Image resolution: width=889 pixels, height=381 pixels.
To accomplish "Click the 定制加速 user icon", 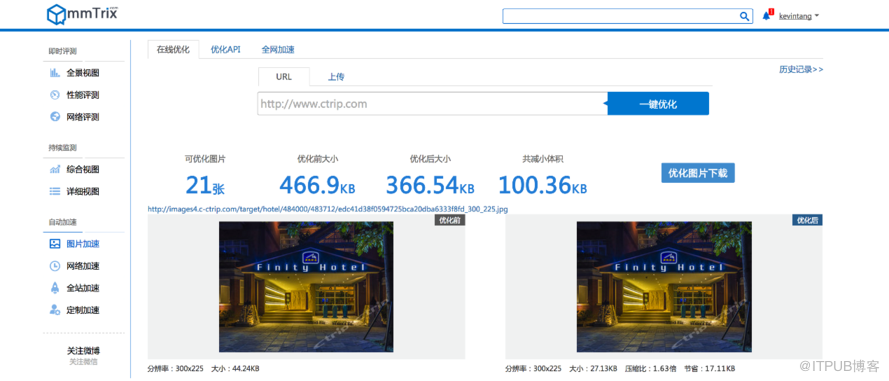I will (55, 310).
